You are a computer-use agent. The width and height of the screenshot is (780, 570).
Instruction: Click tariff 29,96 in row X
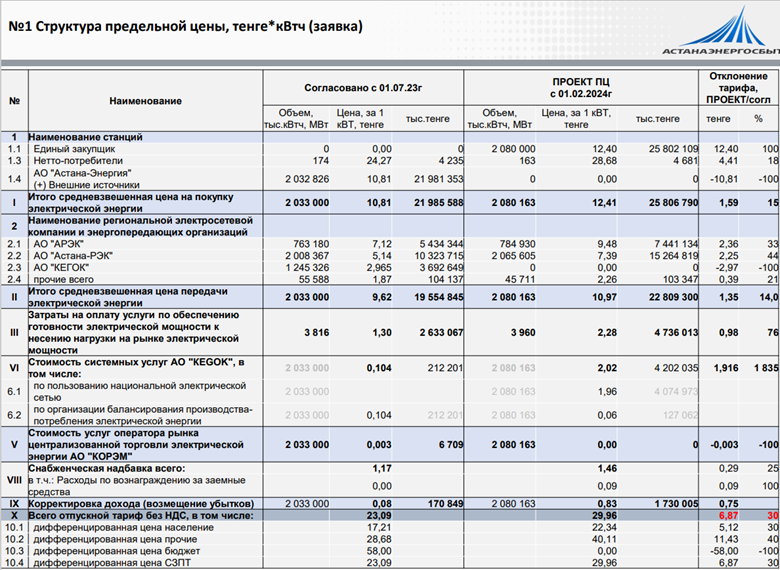click(x=605, y=515)
